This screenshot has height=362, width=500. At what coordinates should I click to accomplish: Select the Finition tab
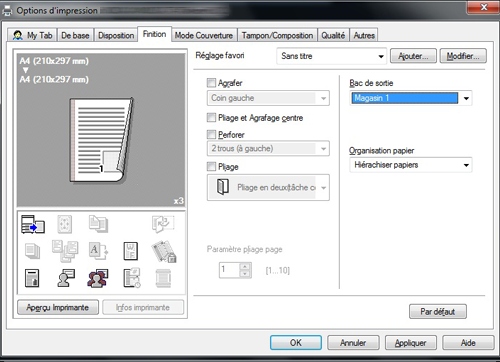click(154, 34)
